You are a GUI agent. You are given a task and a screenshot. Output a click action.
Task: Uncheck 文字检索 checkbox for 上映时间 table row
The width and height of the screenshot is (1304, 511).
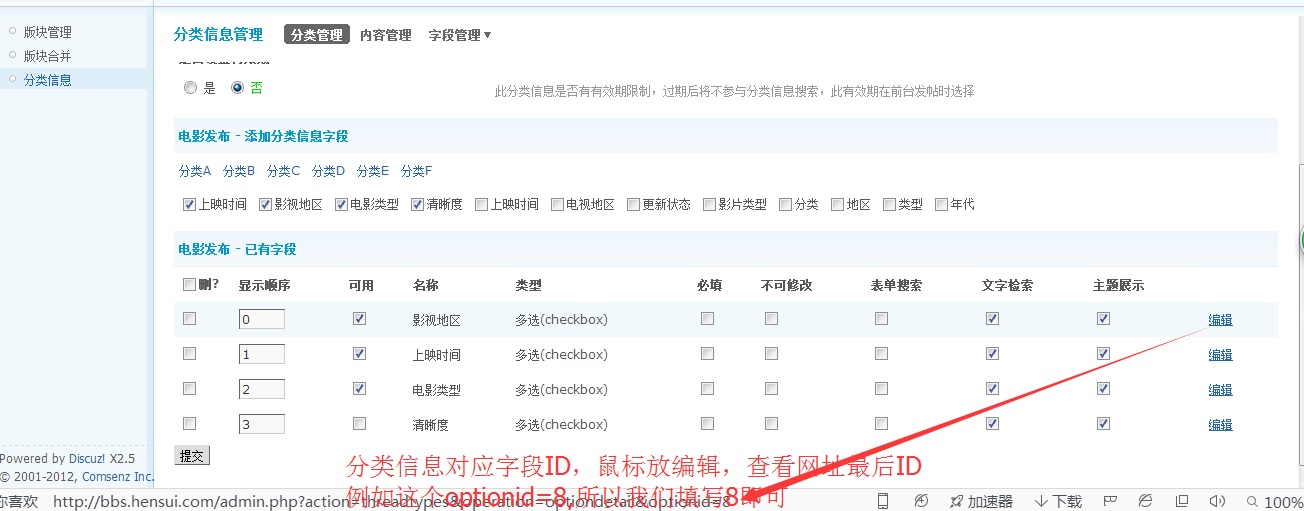(x=992, y=354)
